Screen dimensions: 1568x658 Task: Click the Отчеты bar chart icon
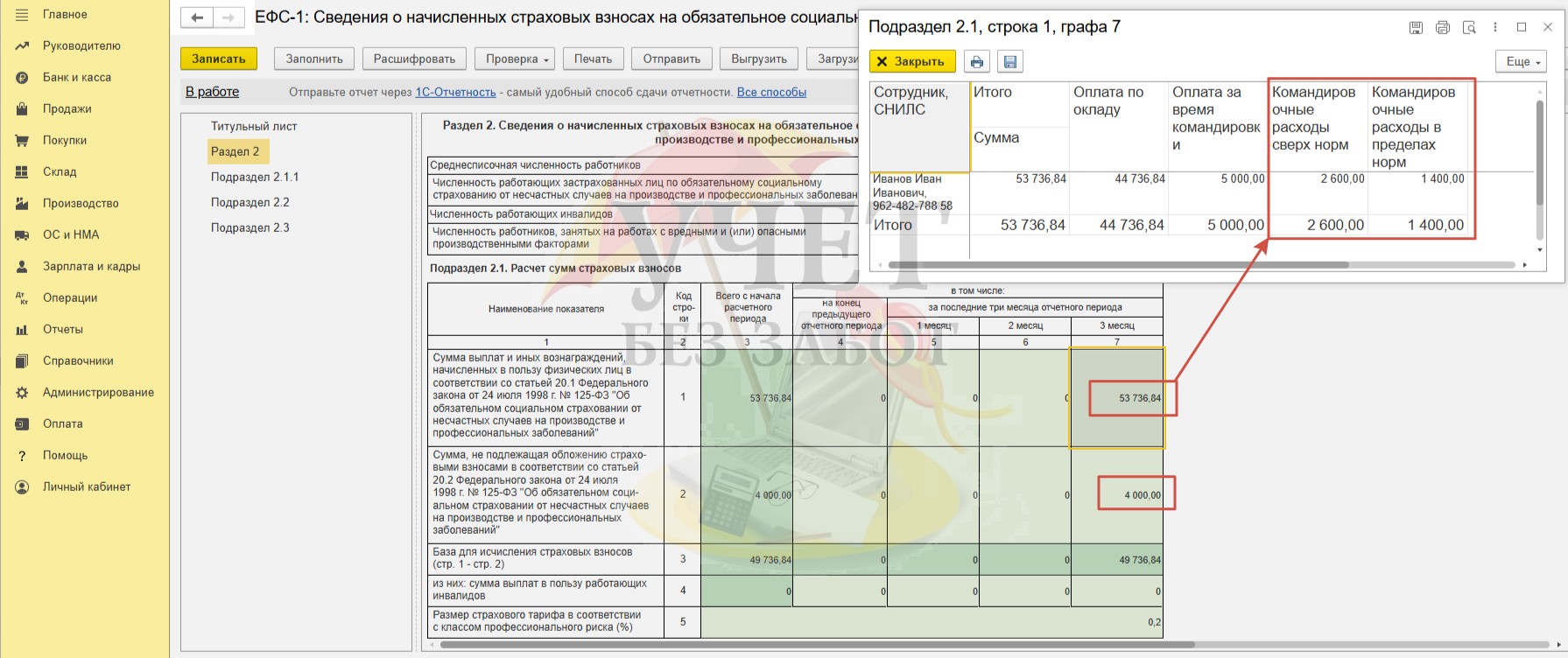[22, 329]
